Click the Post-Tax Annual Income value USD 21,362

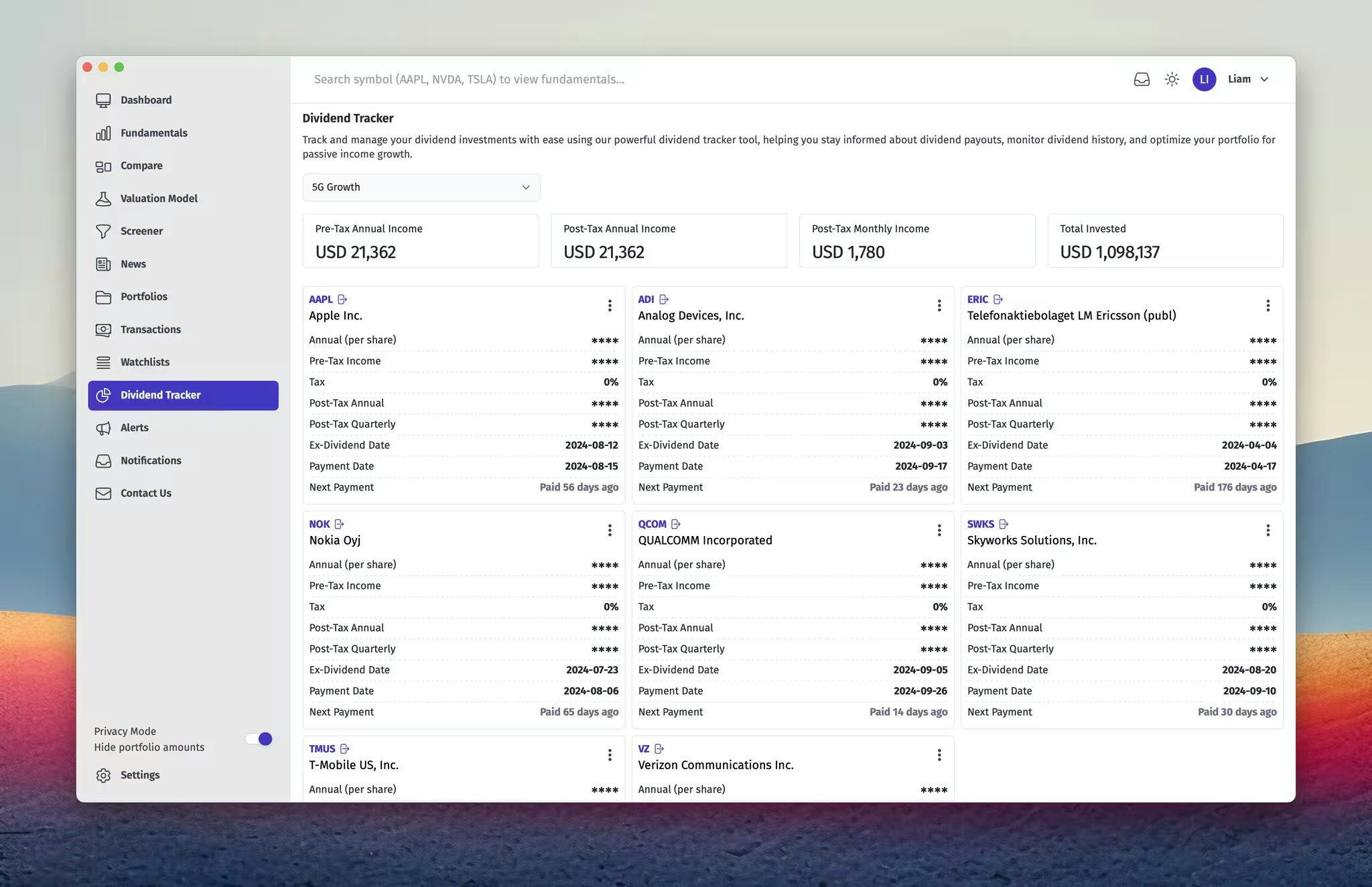click(604, 253)
